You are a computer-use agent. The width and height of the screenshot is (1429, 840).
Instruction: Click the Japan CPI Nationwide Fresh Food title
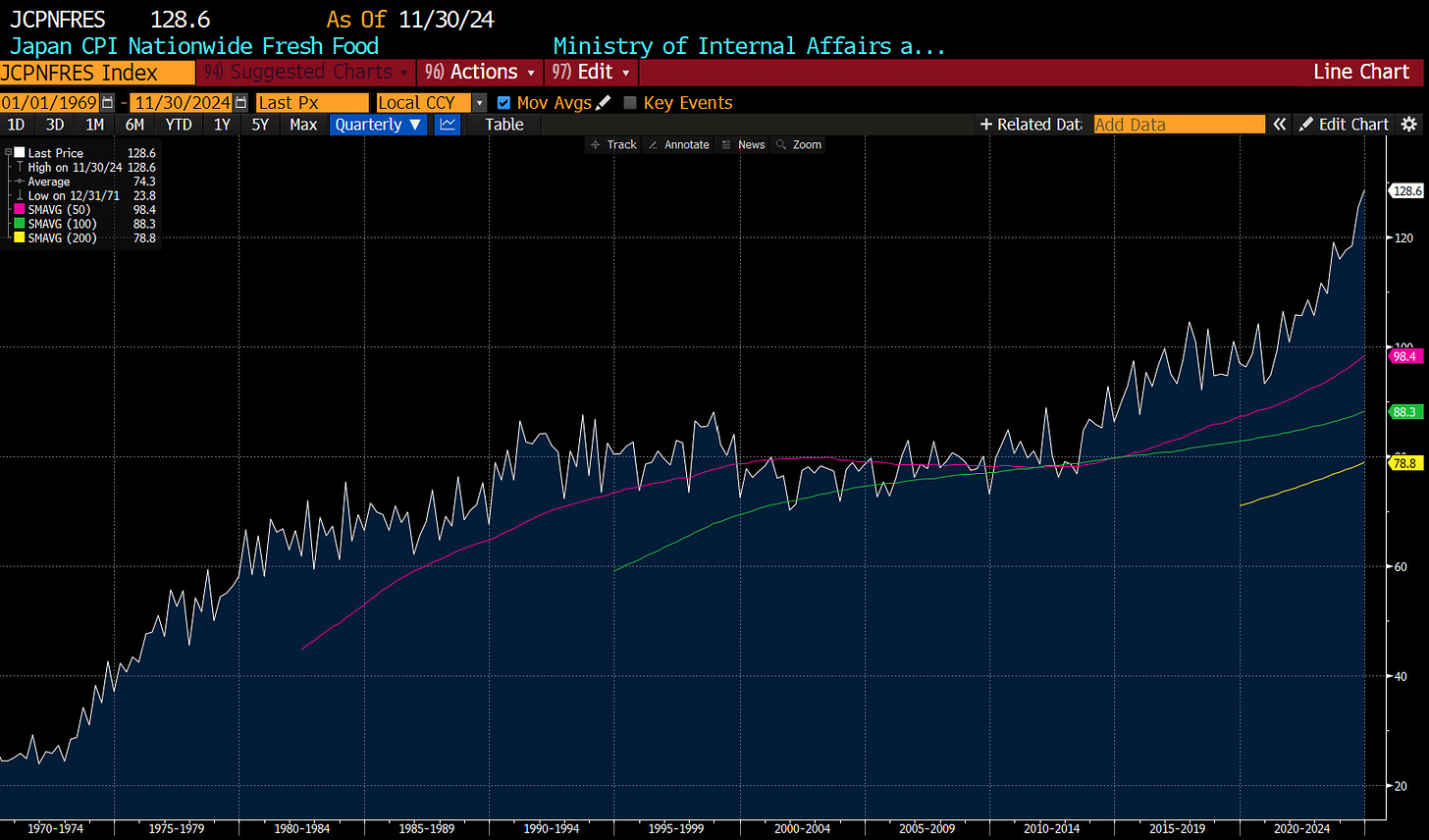point(194,45)
